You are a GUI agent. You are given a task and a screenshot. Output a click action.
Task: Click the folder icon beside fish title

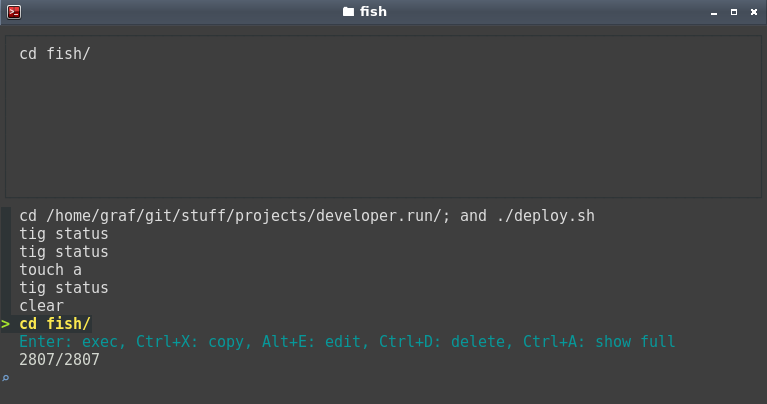point(348,12)
